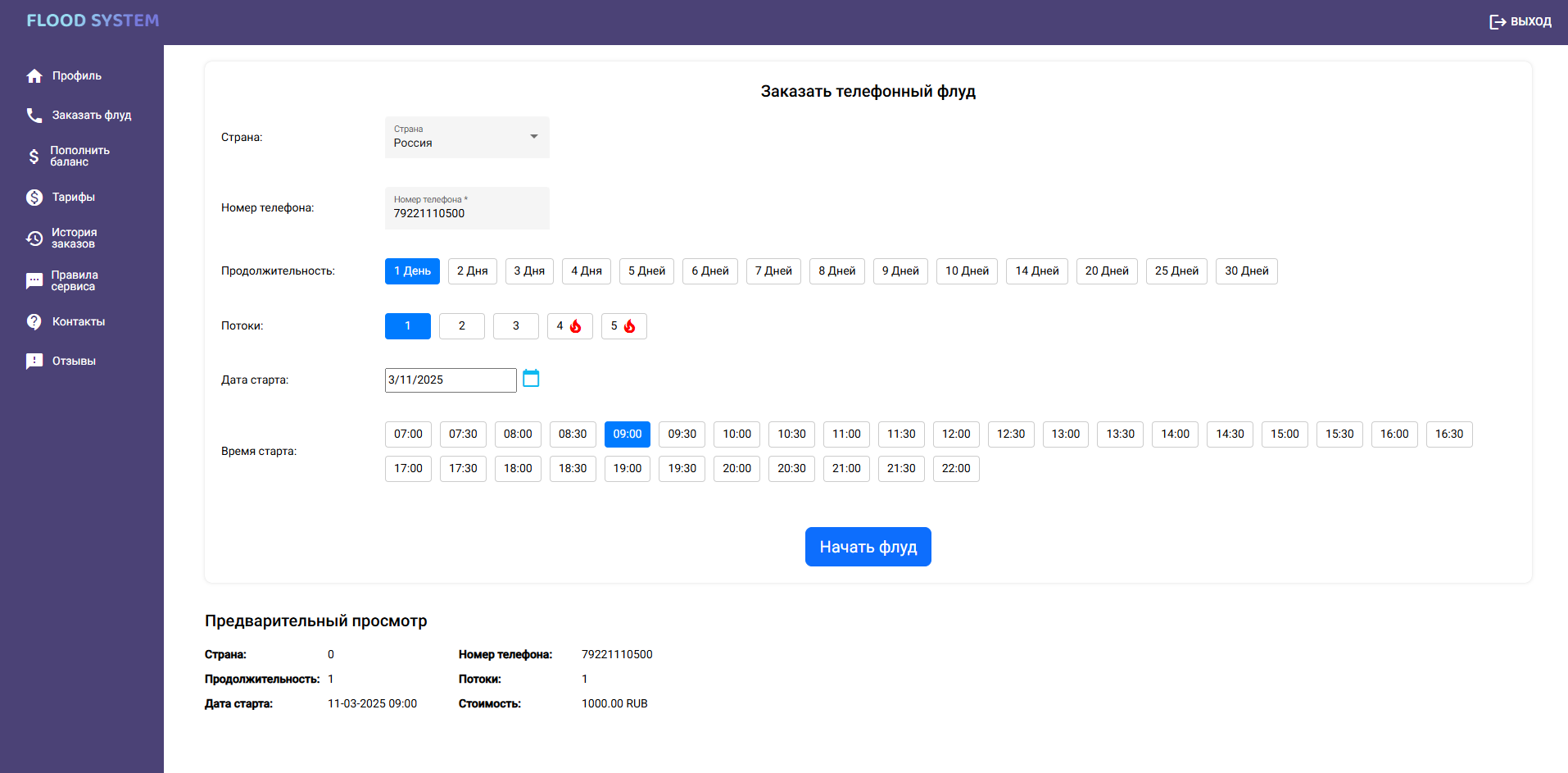Select the 12:00 start time
The image size is (1568, 773).
(x=955, y=434)
